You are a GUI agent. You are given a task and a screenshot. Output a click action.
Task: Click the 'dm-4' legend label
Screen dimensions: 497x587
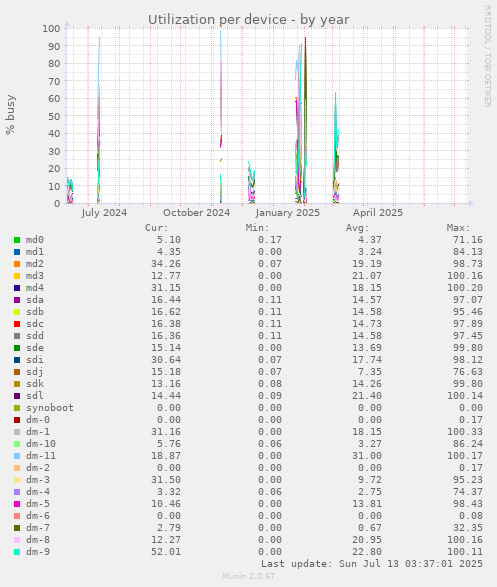38,492
